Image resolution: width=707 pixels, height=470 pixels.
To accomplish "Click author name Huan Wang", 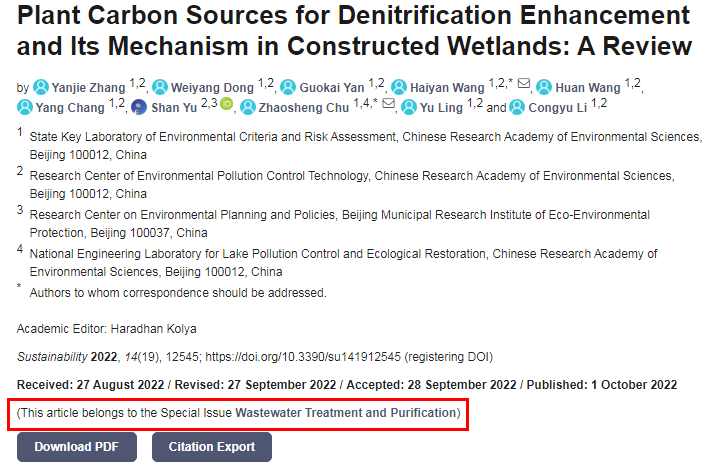I will [x=590, y=88].
